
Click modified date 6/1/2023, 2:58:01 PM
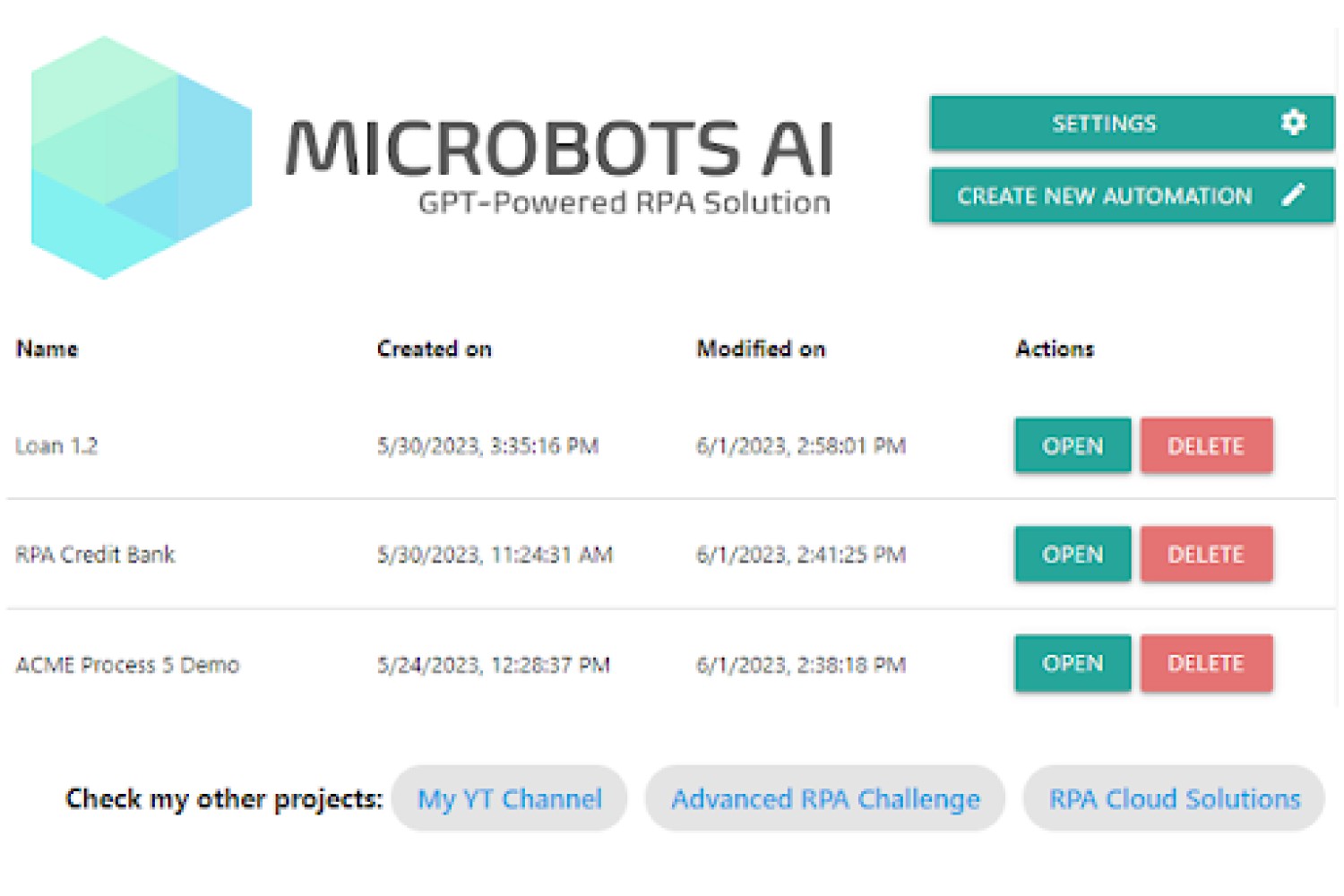point(801,445)
